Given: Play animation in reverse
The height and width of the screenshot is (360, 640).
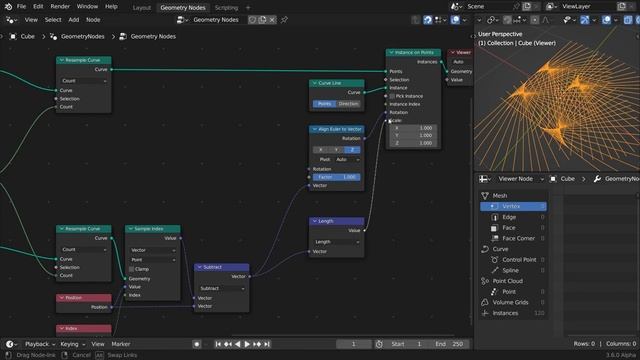Looking at the screenshot, I should tap(238, 344).
